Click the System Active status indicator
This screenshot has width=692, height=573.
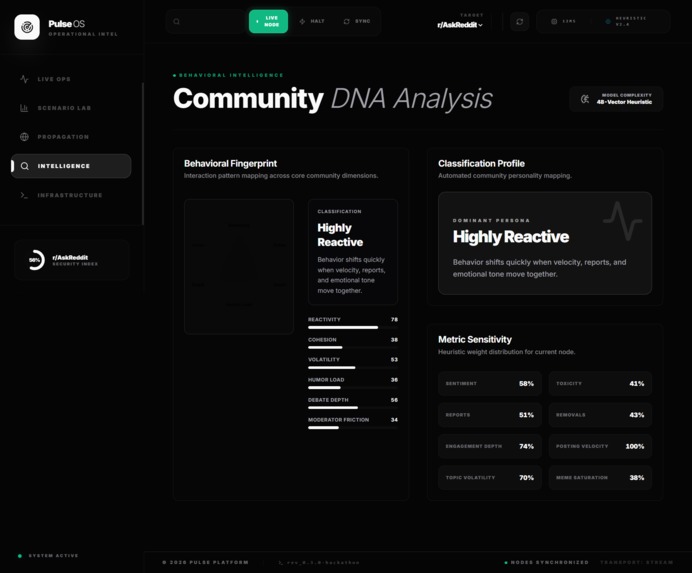[x=48, y=556]
